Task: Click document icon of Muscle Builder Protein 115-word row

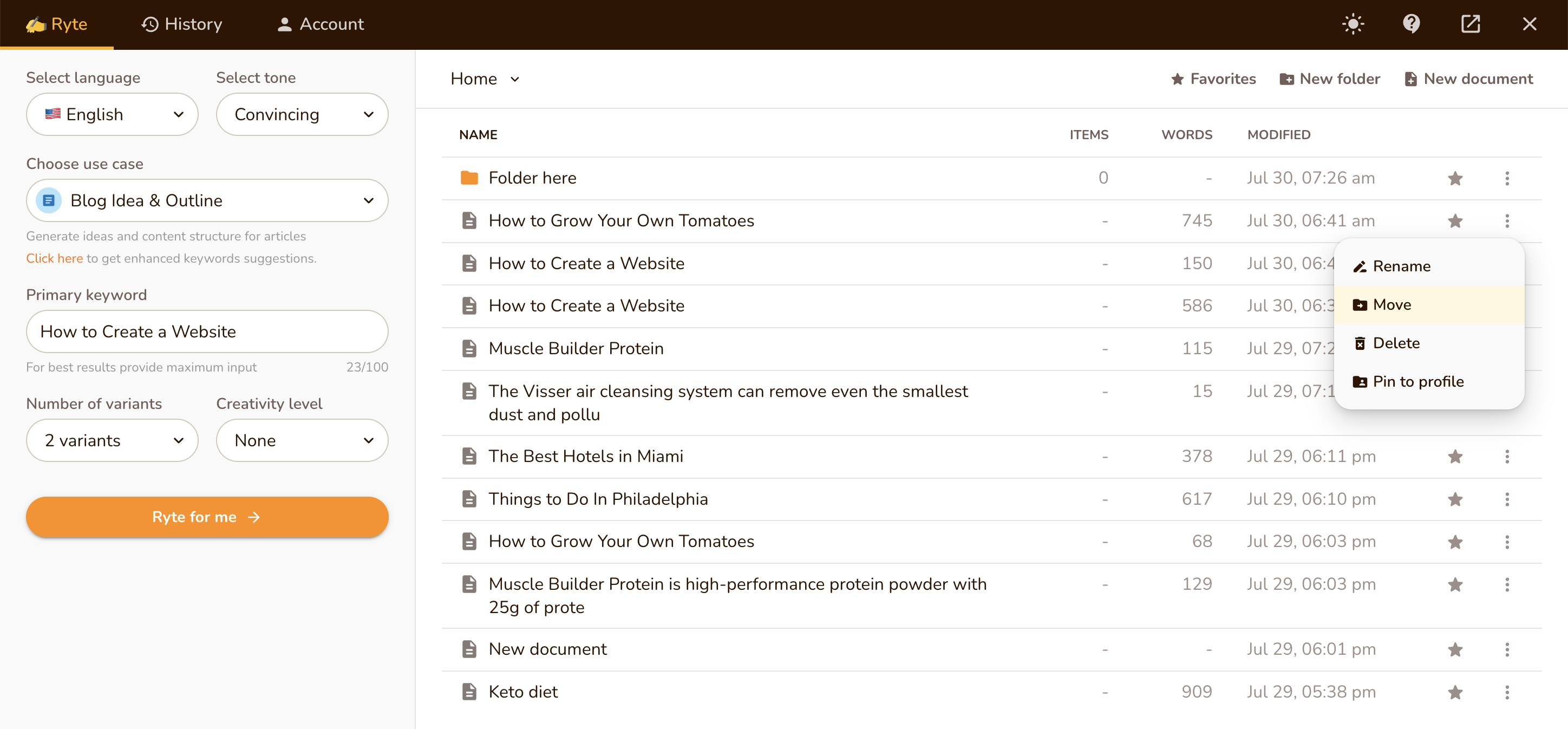Action: click(x=469, y=348)
